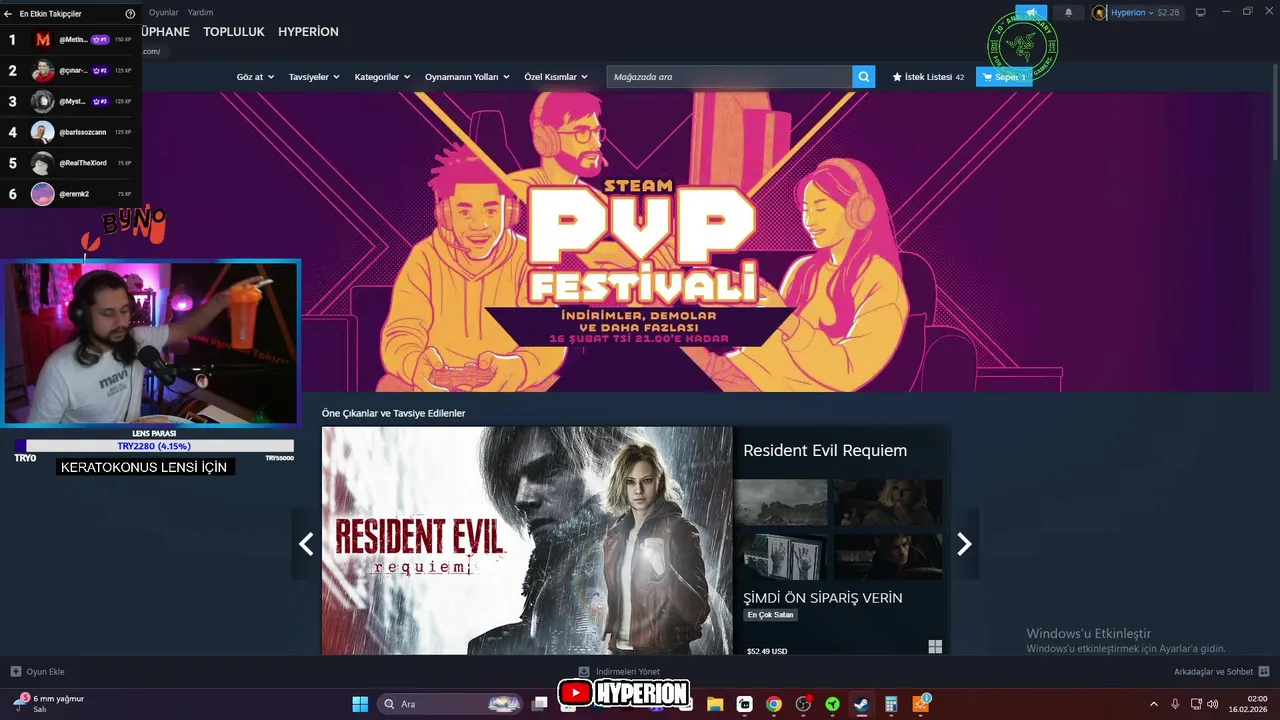View third Resident Evil Requiem screenshot thumbnail
This screenshot has width=1280, height=720.
point(781,556)
